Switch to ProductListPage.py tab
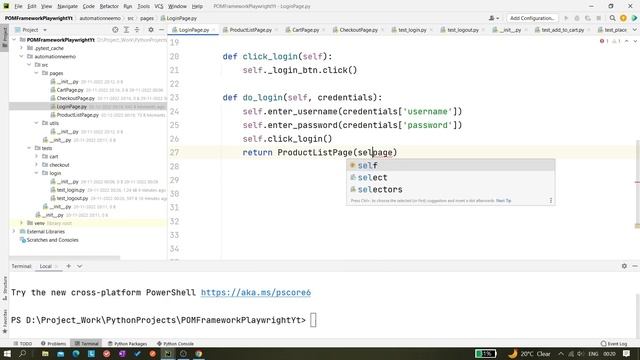 coord(250,30)
